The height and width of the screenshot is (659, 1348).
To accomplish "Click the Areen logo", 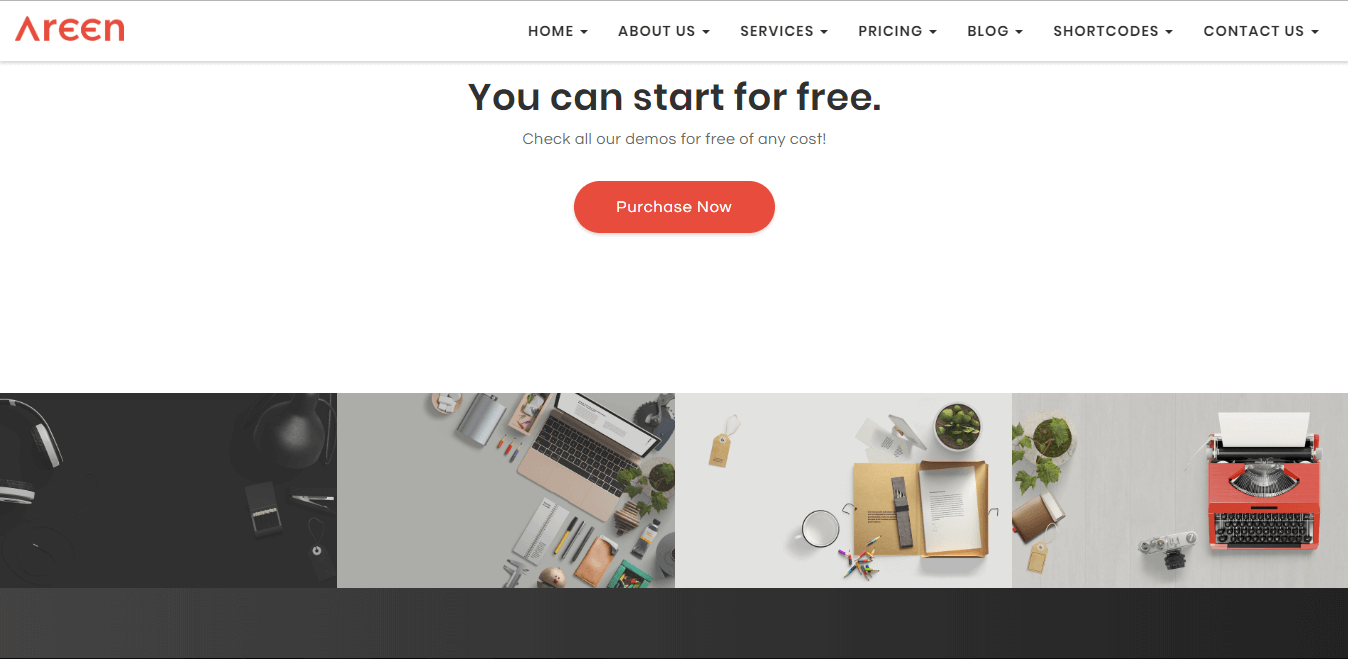I will [70, 29].
